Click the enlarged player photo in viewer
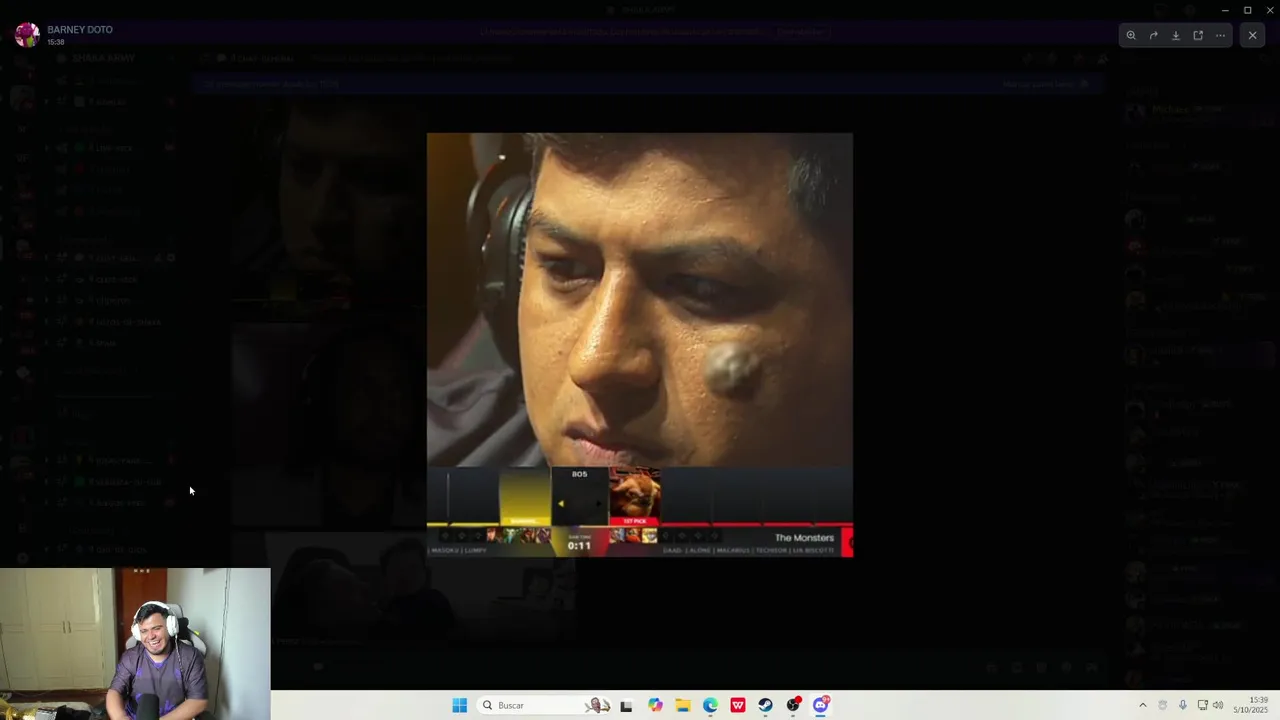This screenshot has height=720, width=1280. click(x=640, y=345)
